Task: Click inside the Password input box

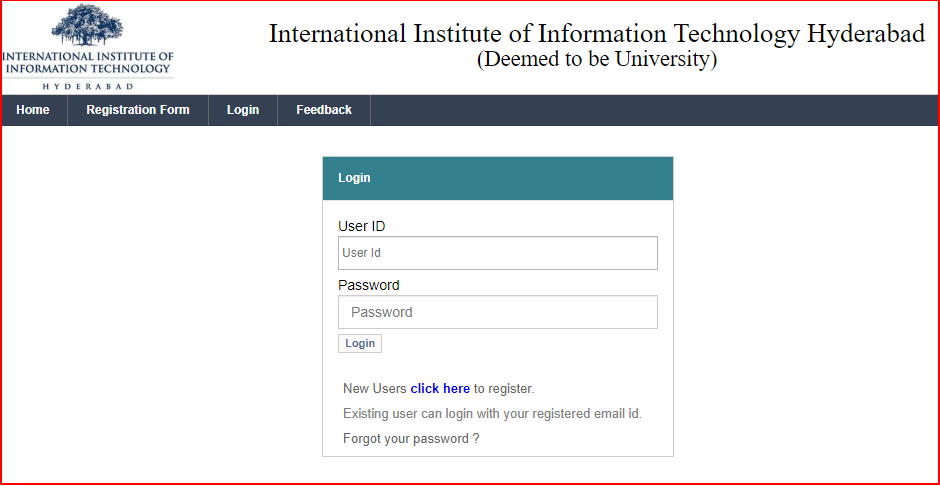Action: [x=497, y=312]
